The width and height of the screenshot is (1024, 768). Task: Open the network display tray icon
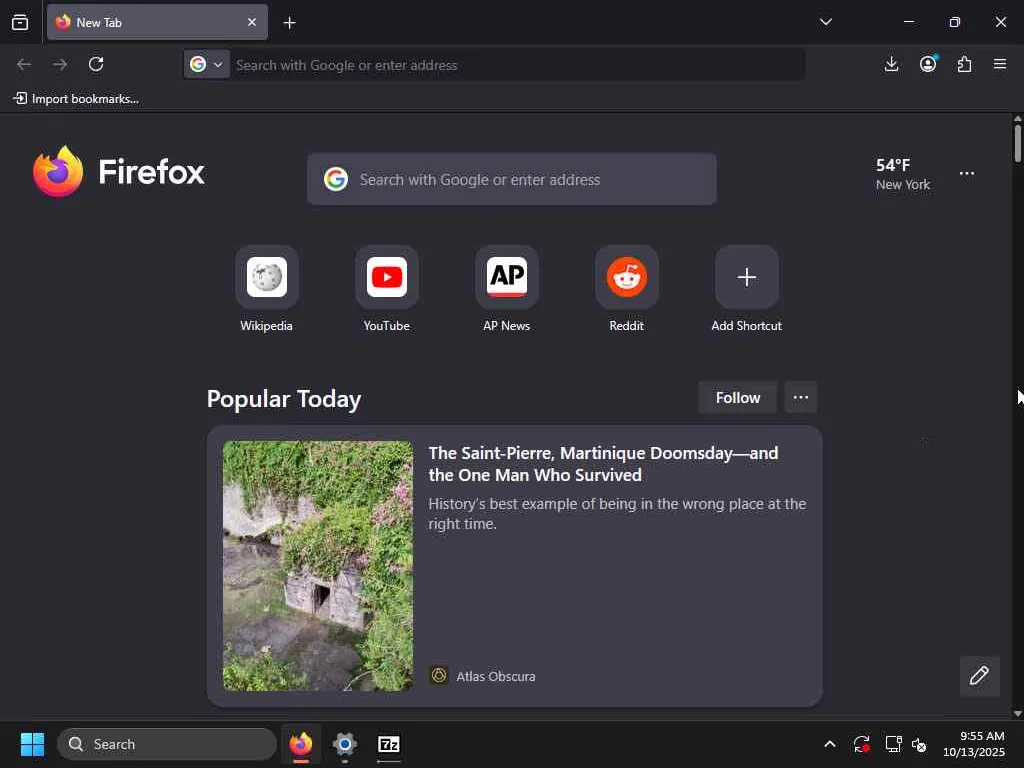(893, 744)
